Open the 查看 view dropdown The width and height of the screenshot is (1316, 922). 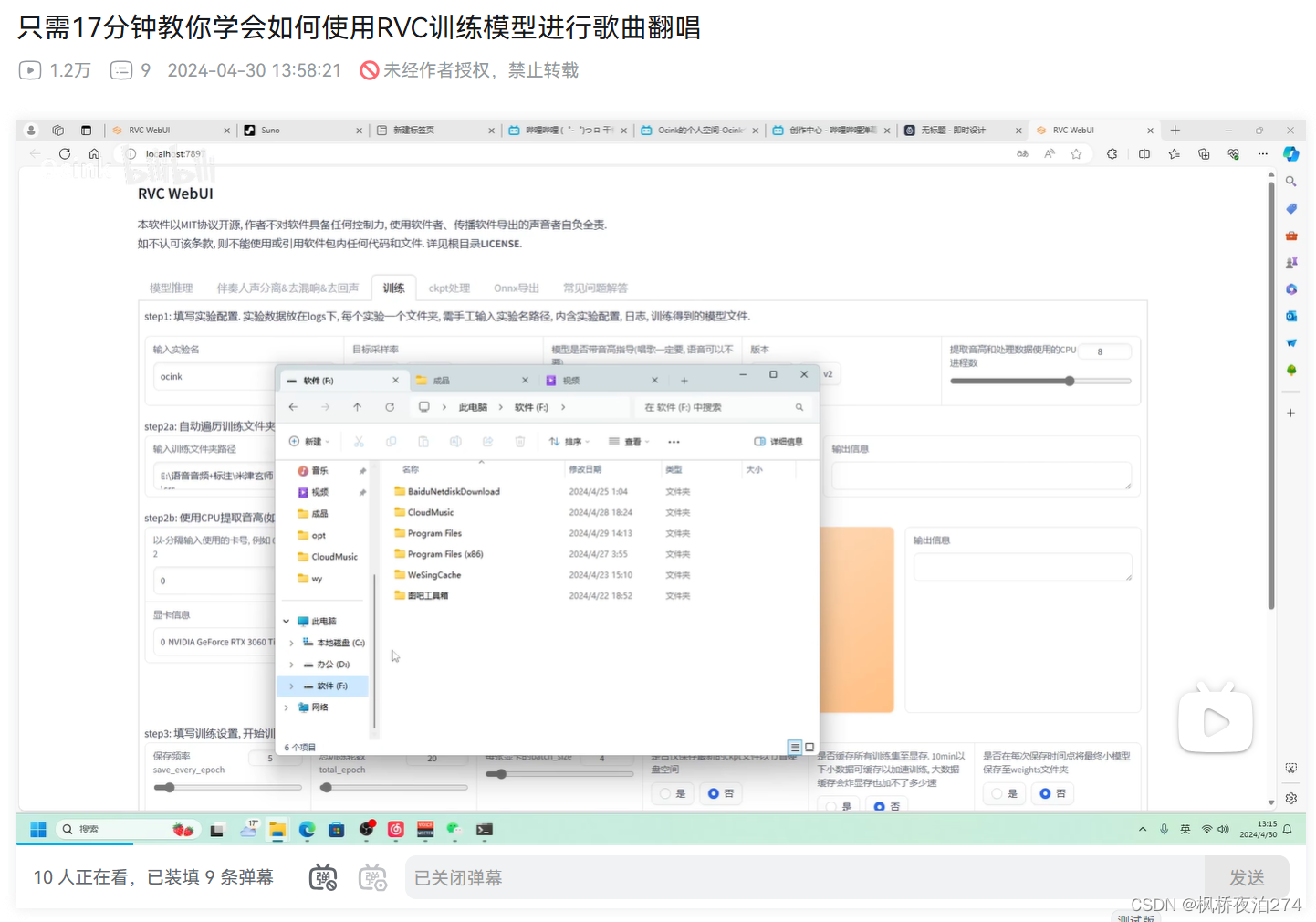[x=629, y=442]
